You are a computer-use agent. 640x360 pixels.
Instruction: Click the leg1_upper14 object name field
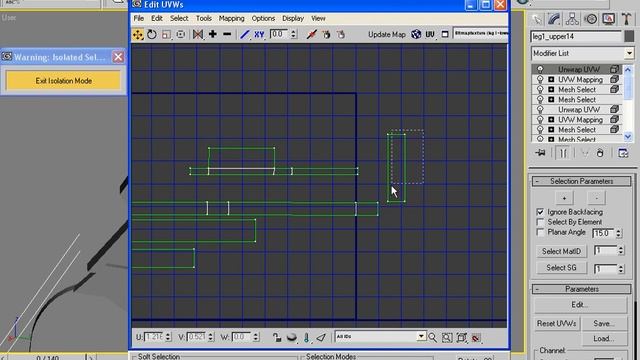coord(576,36)
